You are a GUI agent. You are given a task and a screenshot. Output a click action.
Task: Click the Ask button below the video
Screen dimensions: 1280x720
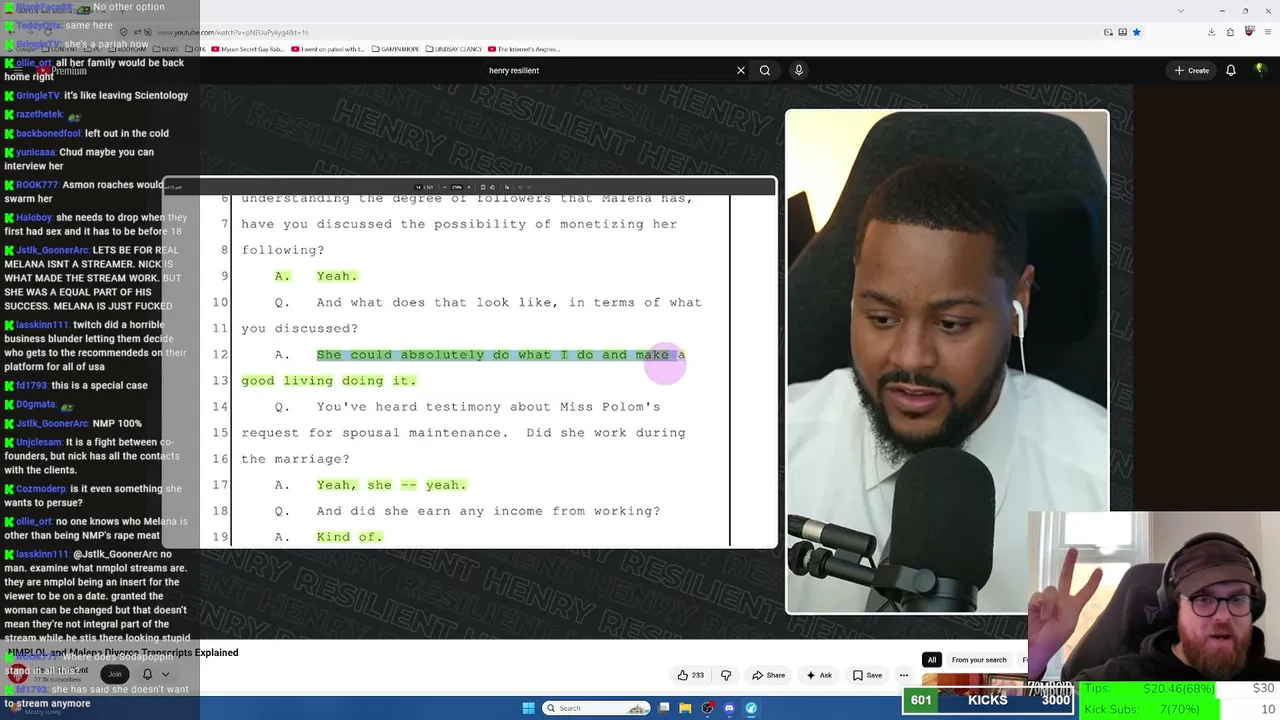click(819, 675)
